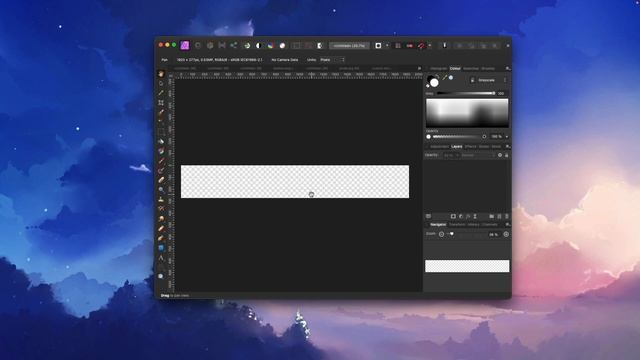This screenshot has height=360, width=640.
Task: Open layer blend options gear icon
Action: point(500,156)
